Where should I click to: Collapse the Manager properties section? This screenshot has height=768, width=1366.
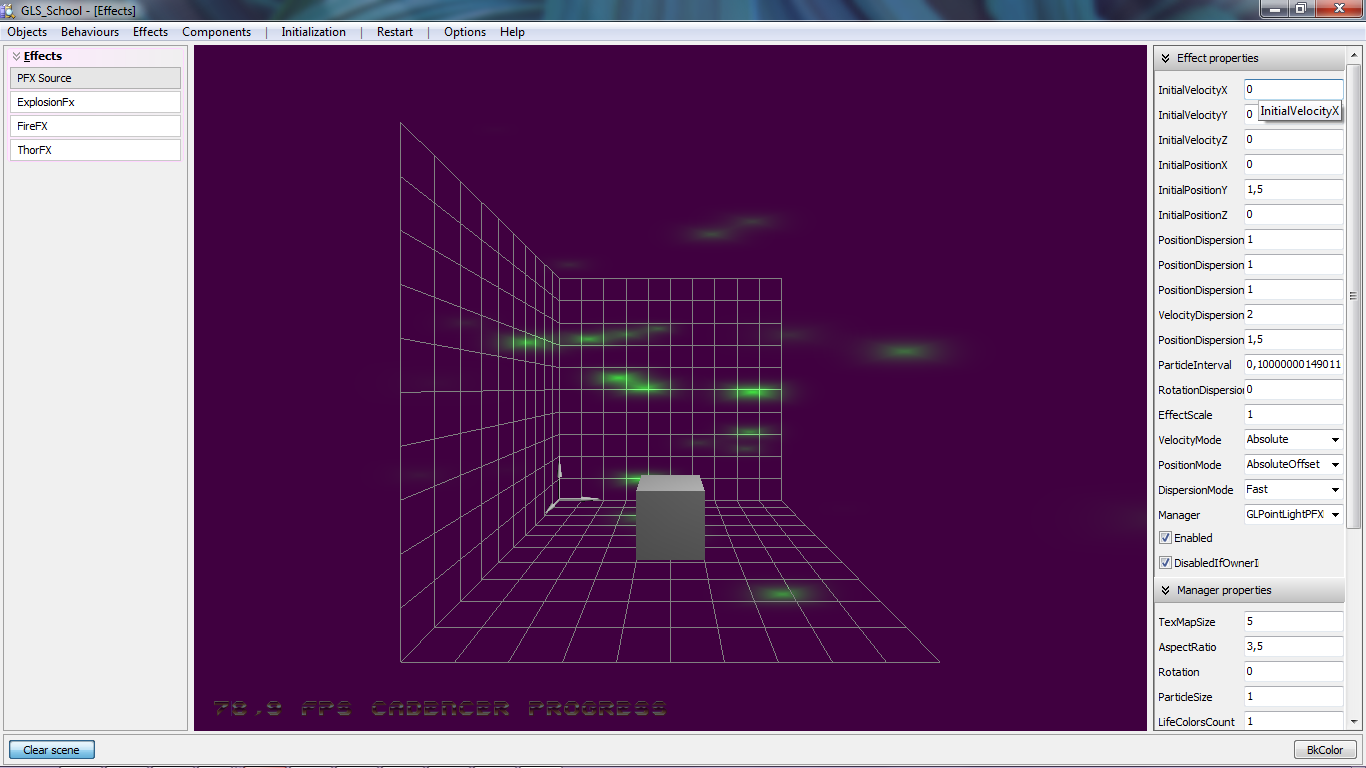tap(1166, 591)
